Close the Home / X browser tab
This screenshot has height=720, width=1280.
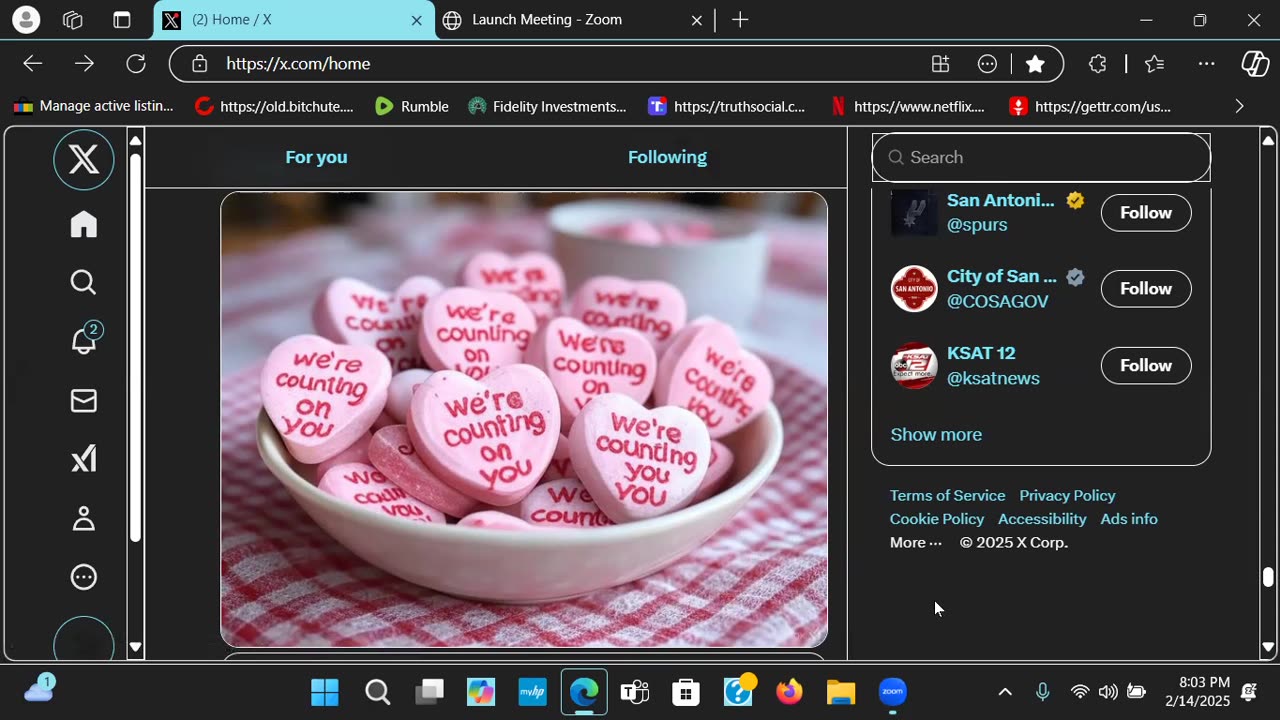pyautogui.click(x=417, y=20)
